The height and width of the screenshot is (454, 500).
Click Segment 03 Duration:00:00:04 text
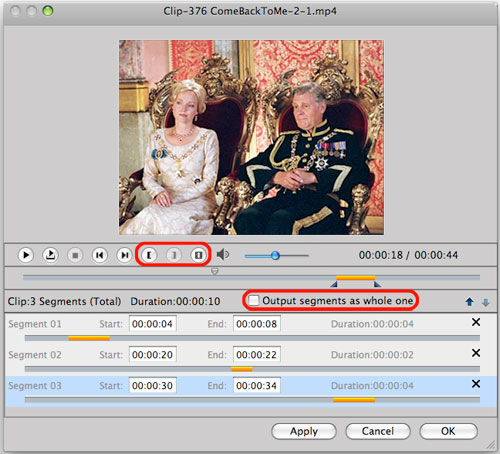point(372,386)
